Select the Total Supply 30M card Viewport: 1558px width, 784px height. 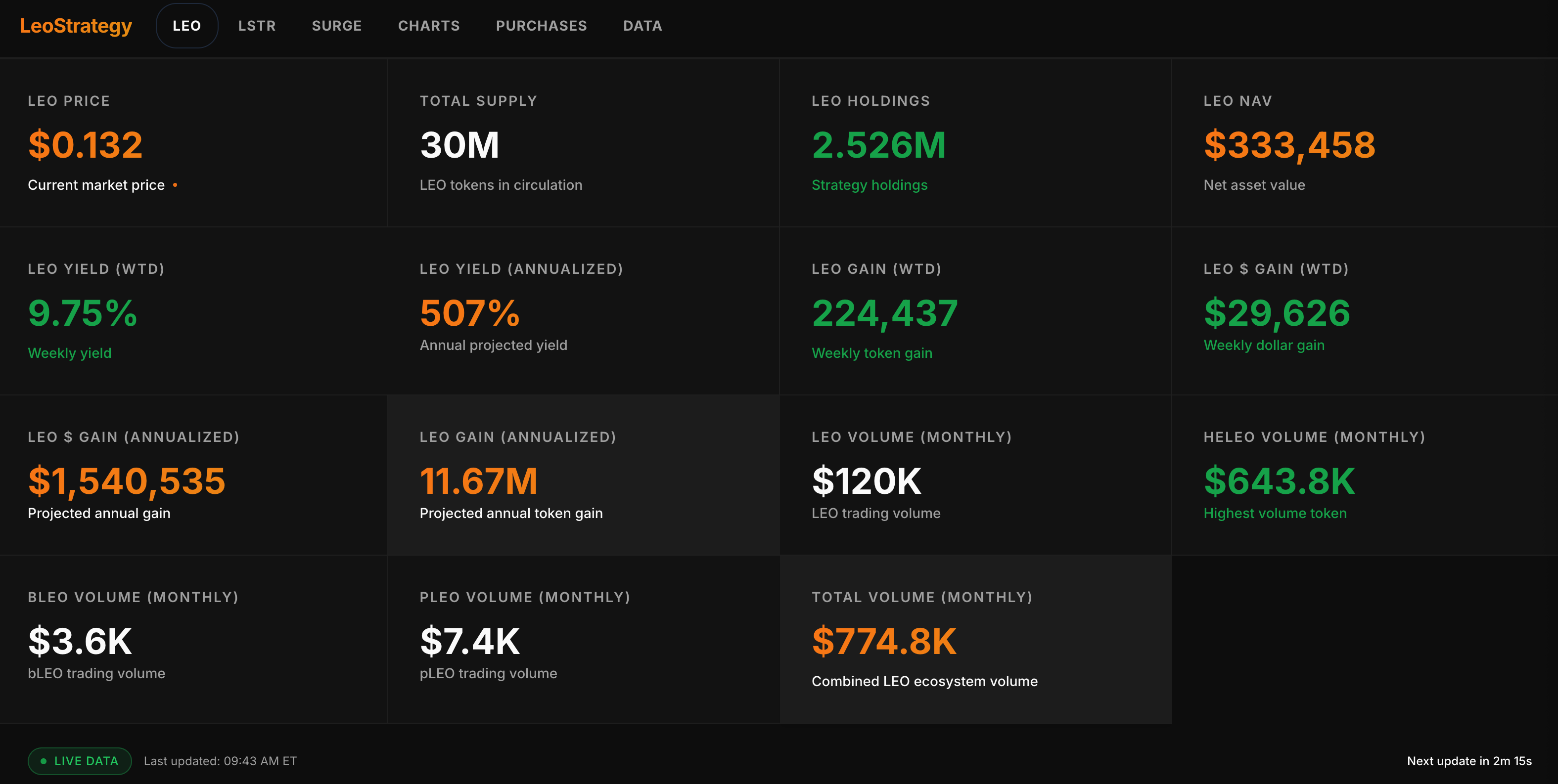pos(583,143)
